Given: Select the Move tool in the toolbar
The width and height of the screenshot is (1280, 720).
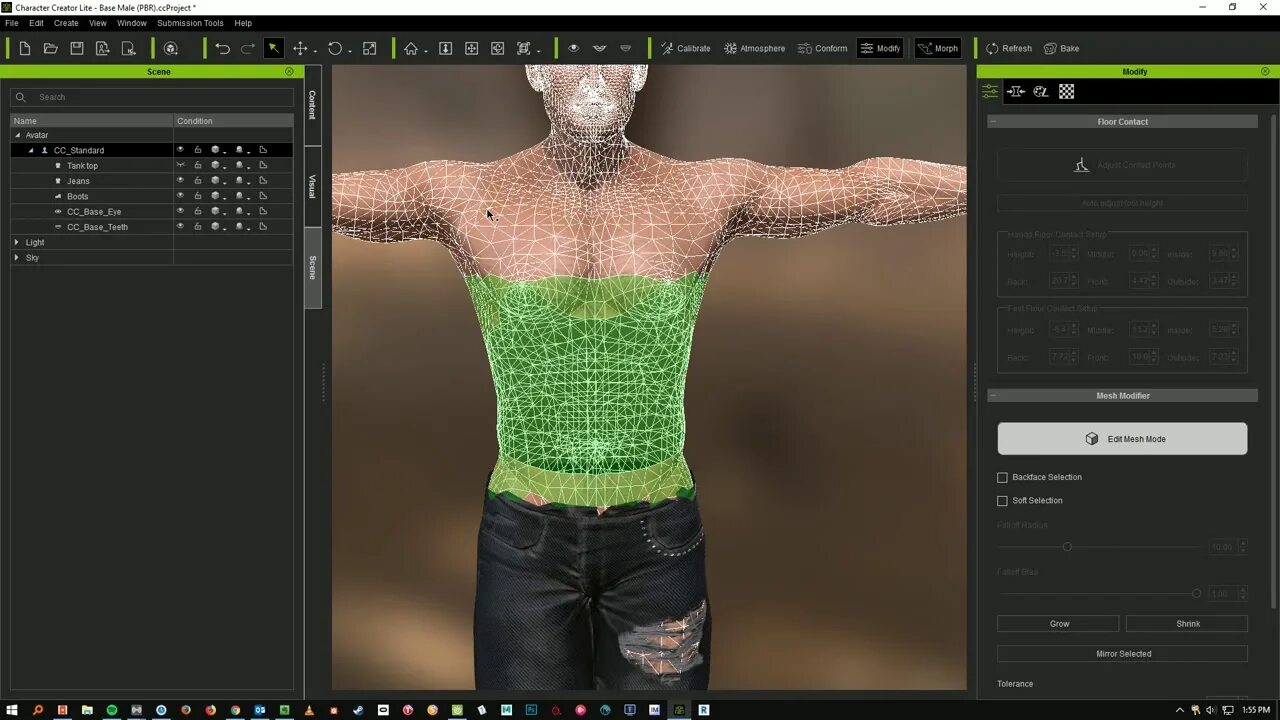Looking at the screenshot, I should 301,48.
